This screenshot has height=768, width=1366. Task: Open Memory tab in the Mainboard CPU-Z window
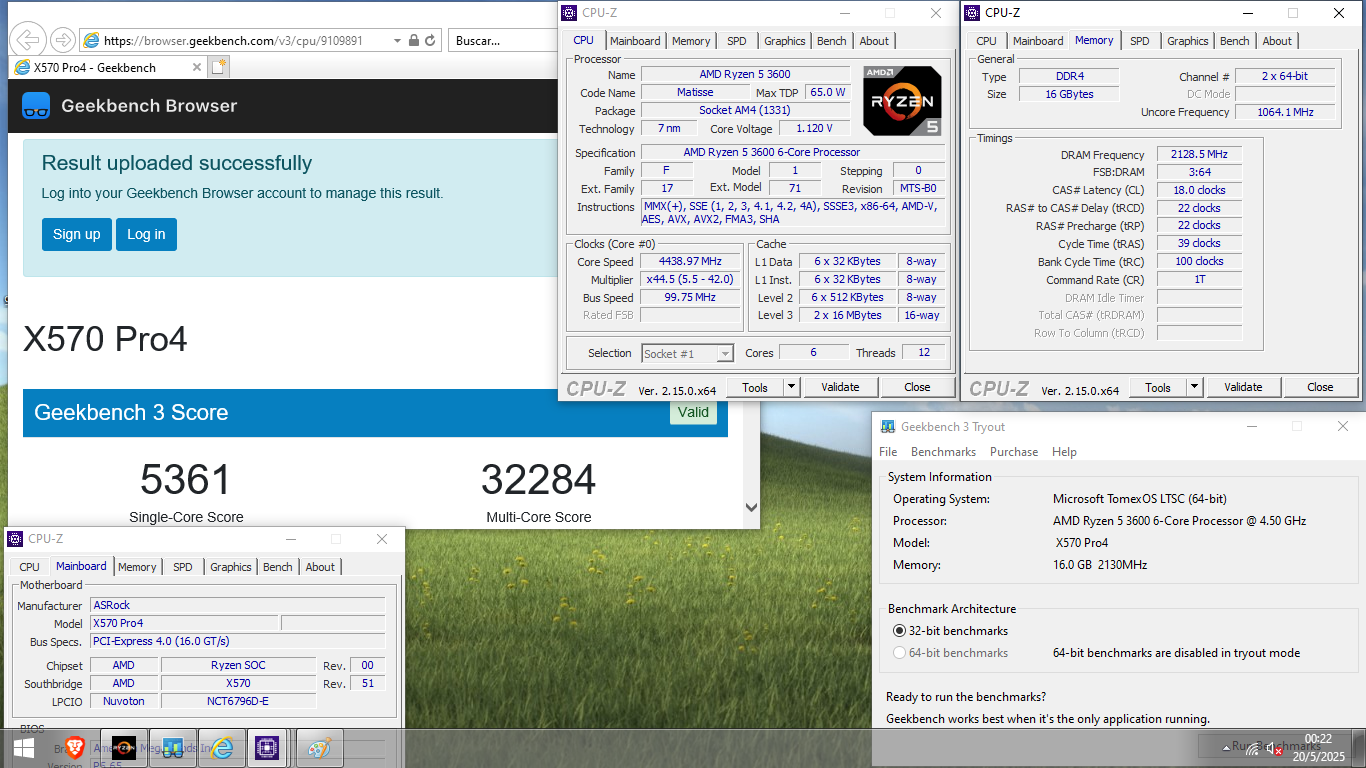137,567
